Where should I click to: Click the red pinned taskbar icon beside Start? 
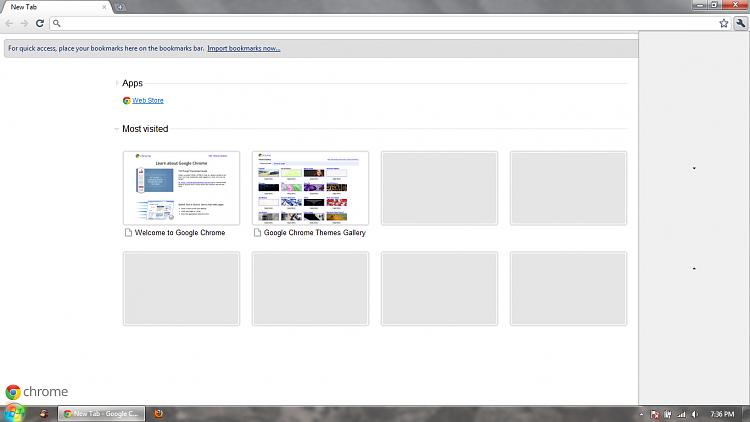tap(44, 413)
